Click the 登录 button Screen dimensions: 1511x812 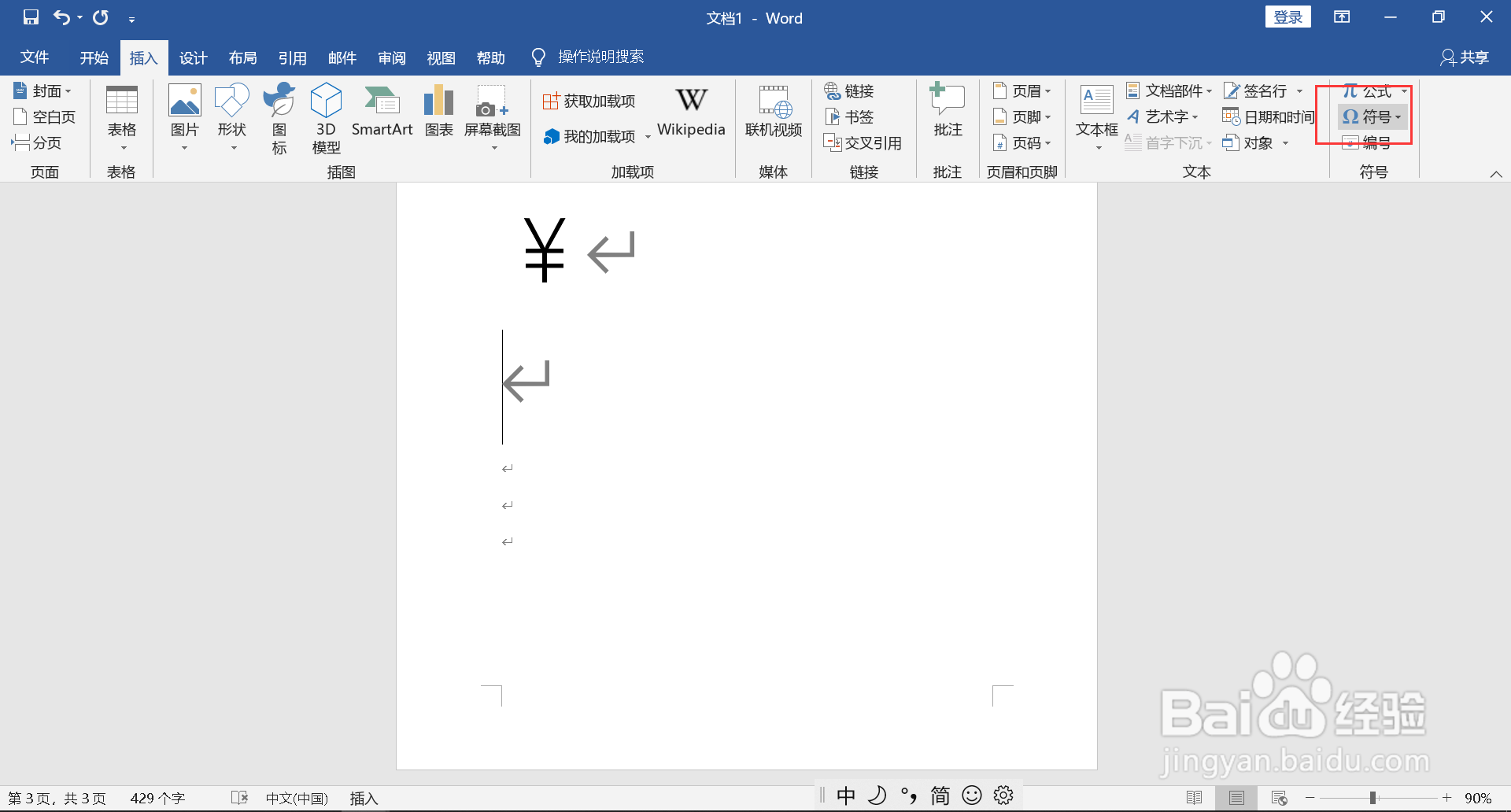[x=1288, y=16]
